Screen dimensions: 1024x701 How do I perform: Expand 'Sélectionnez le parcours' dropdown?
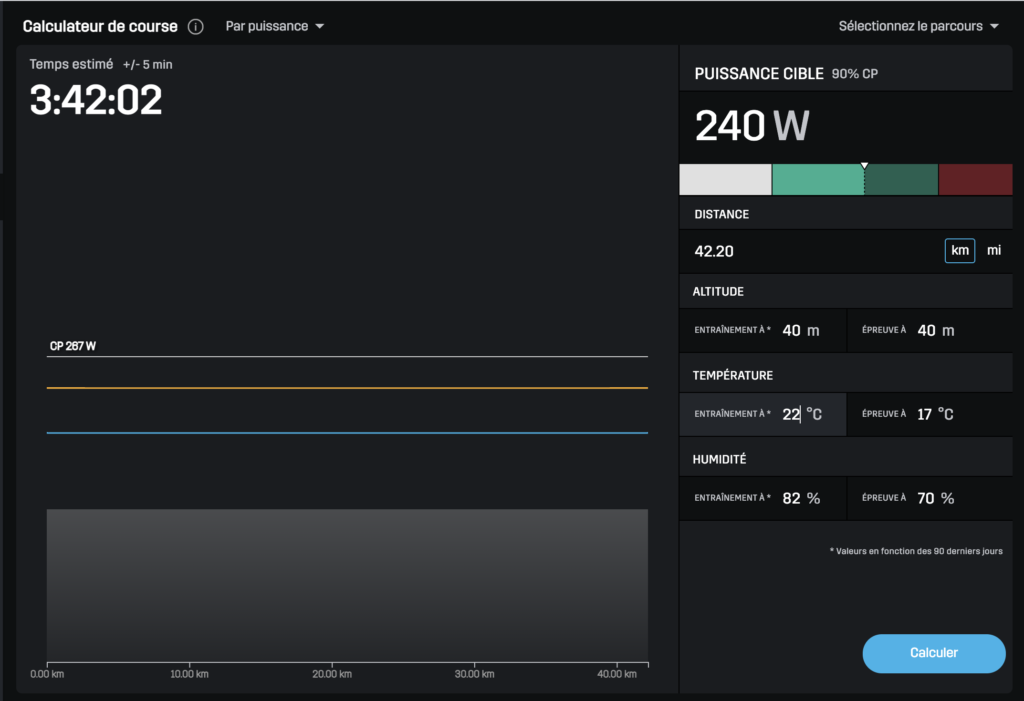click(918, 26)
